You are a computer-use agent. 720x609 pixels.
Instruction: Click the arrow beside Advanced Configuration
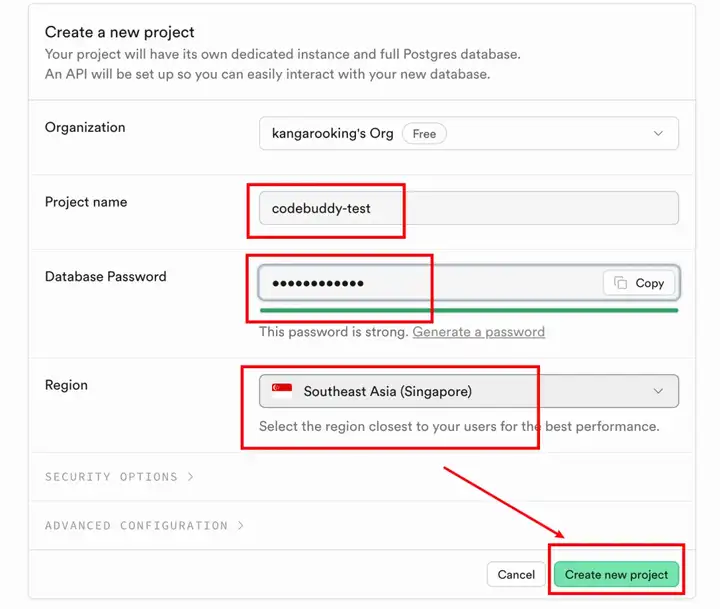tap(241, 525)
